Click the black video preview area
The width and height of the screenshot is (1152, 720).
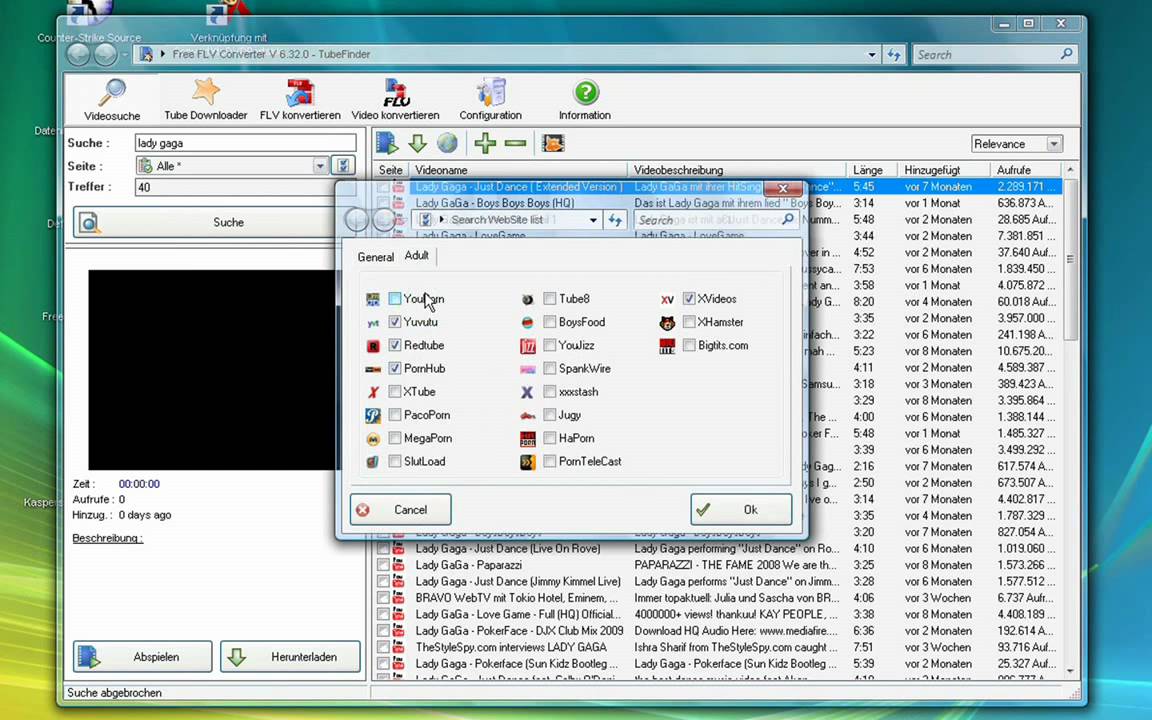214,370
